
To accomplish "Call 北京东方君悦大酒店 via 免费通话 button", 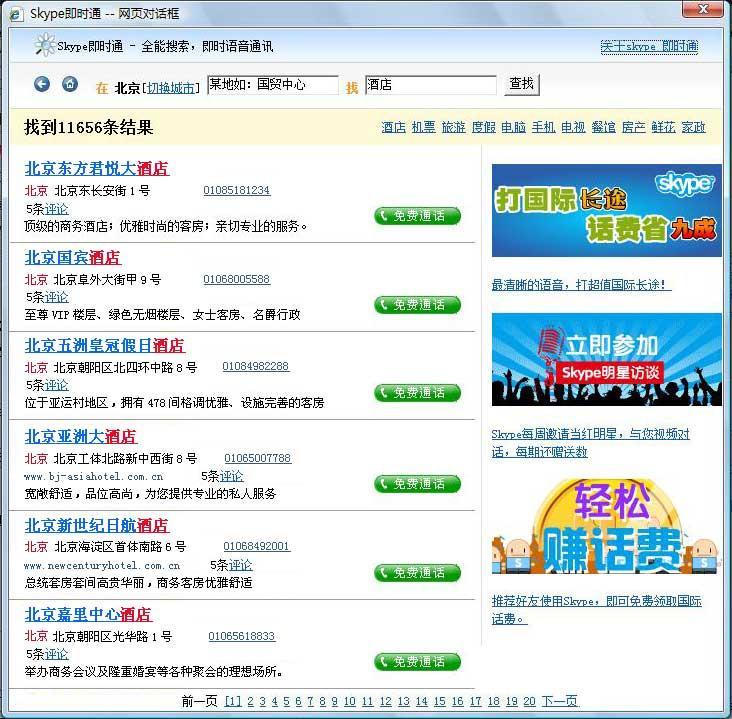I will [x=417, y=216].
